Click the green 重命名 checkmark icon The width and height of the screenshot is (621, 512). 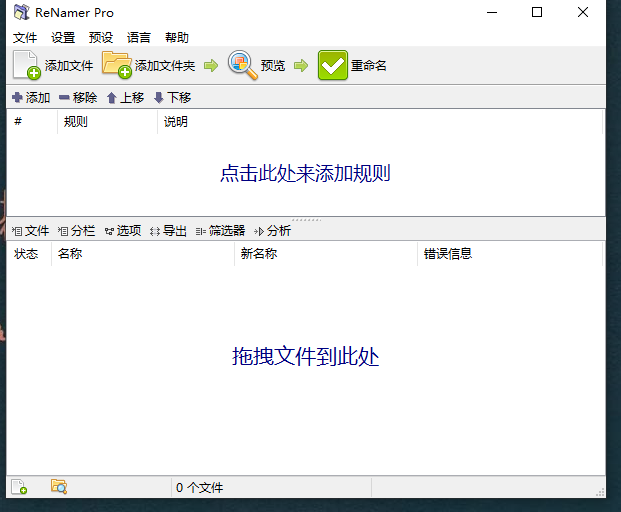[x=332, y=65]
